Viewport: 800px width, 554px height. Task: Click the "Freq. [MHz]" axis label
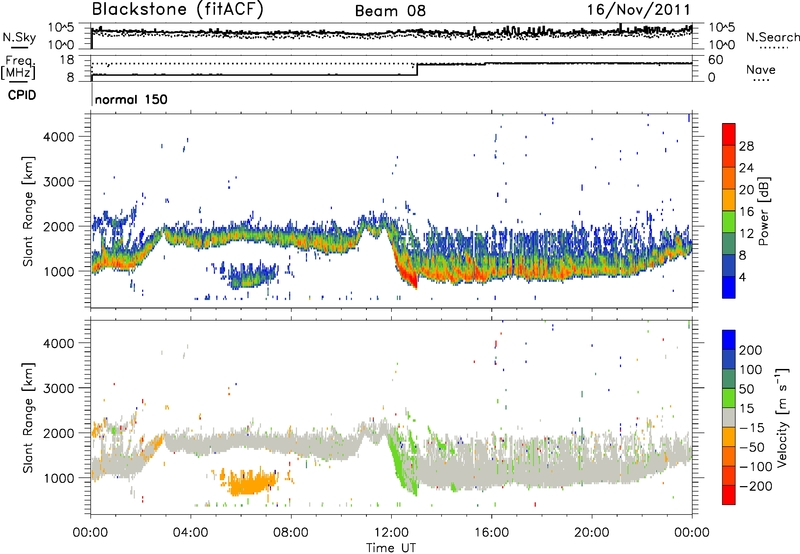(x=18, y=67)
